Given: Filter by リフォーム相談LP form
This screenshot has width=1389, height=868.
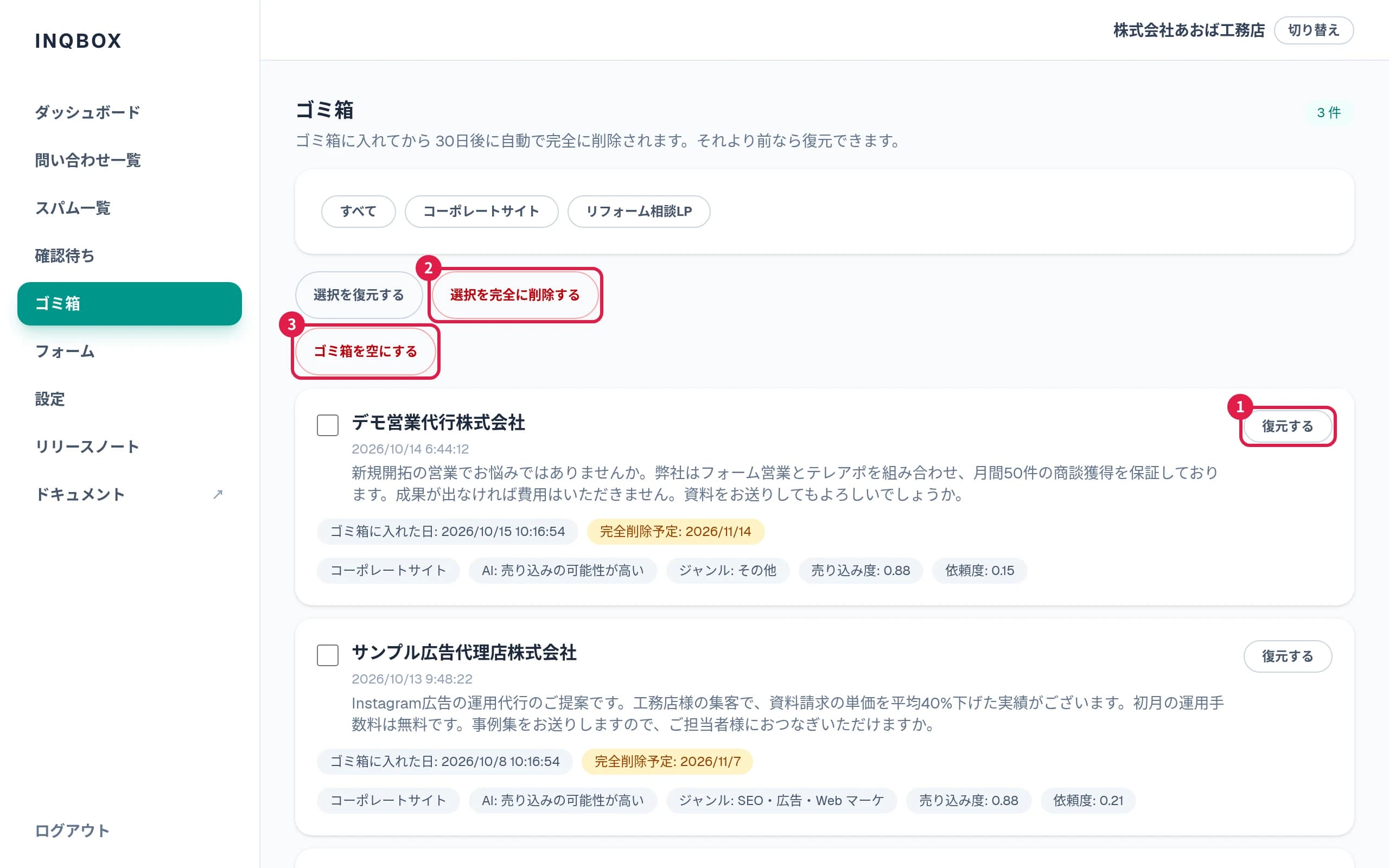Looking at the screenshot, I should click(x=639, y=211).
